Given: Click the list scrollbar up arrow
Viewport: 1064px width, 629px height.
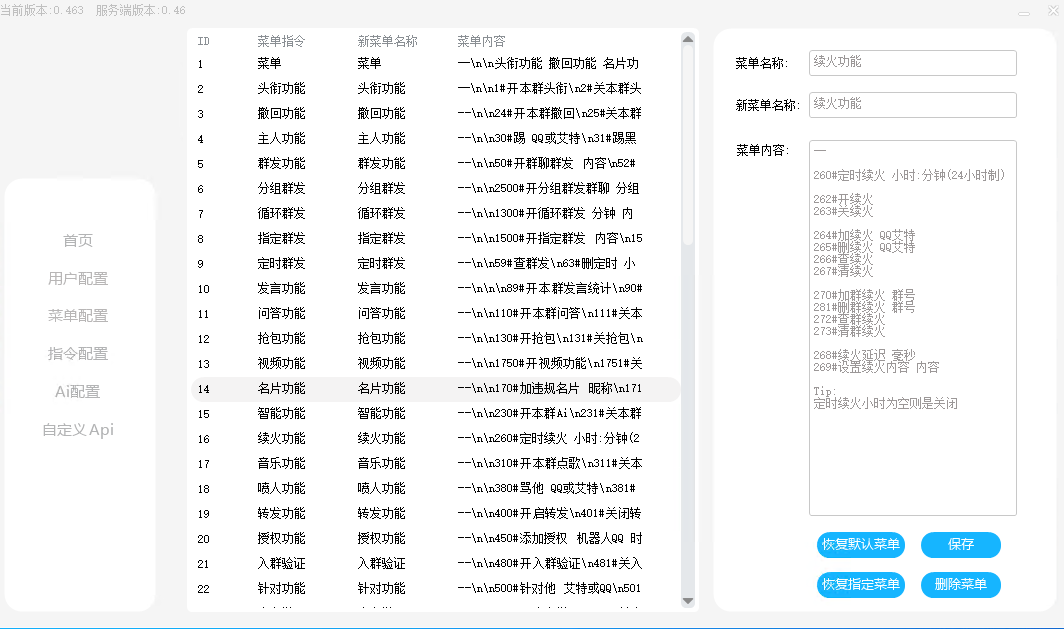Looking at the screenshot, I should (x=687, y=39).
